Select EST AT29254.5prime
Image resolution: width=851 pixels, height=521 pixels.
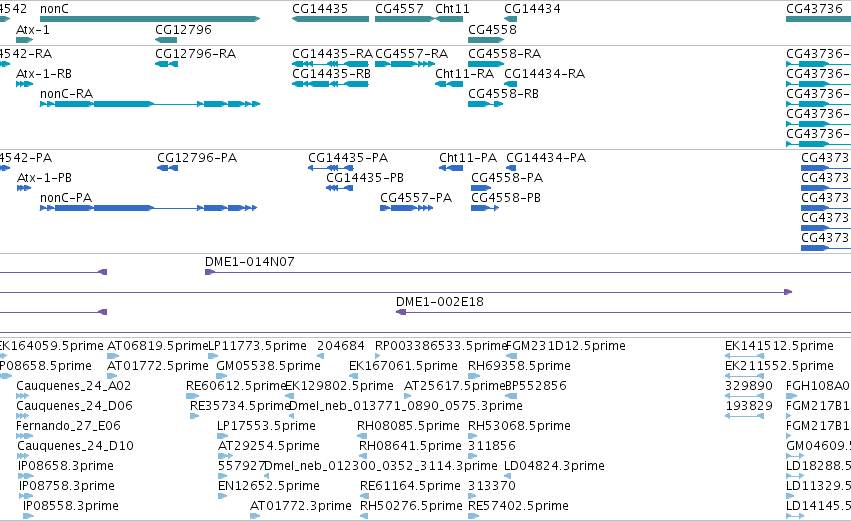pos(269,447)
